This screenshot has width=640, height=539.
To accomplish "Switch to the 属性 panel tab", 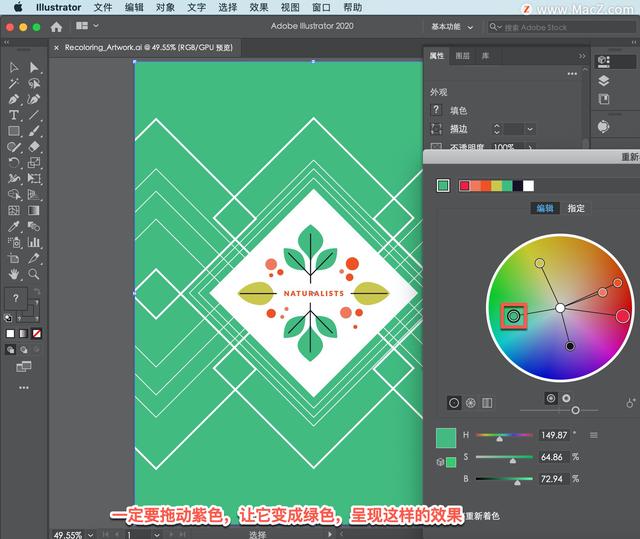I will click(437, 56).
